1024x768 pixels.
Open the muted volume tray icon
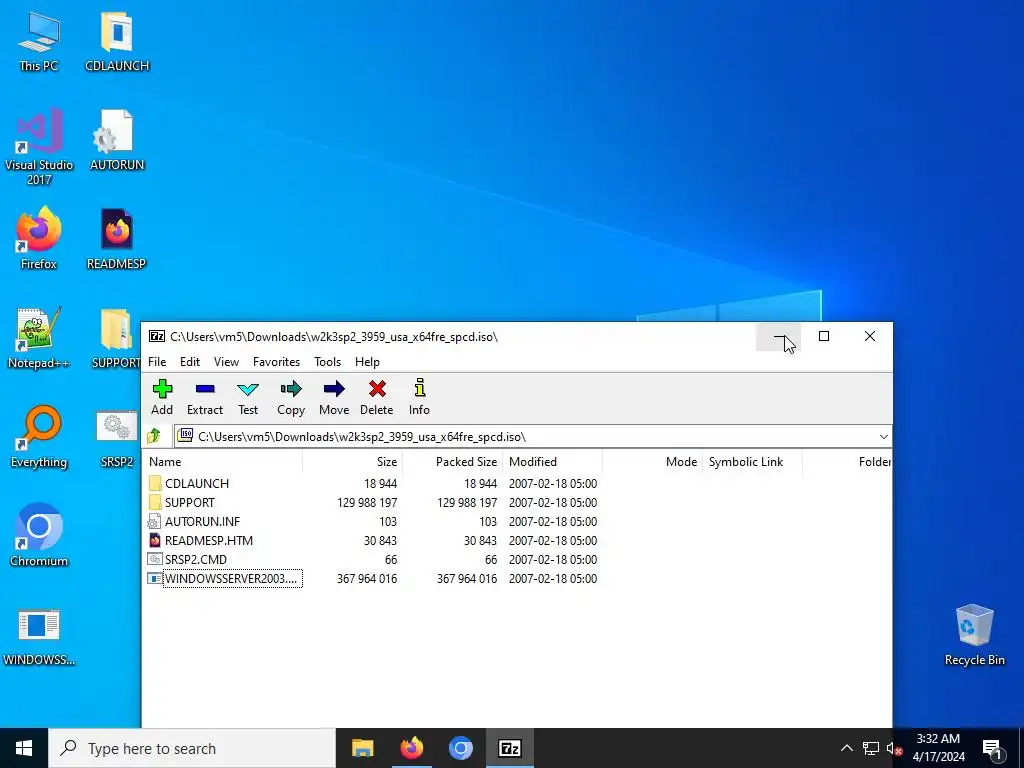894,748
